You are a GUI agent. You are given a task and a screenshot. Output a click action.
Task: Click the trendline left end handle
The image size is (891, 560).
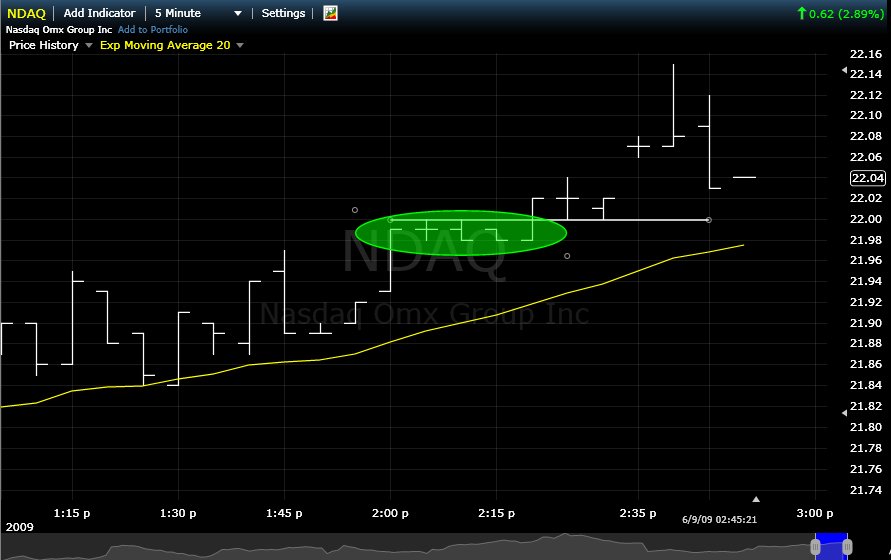[x=390, y=220]
